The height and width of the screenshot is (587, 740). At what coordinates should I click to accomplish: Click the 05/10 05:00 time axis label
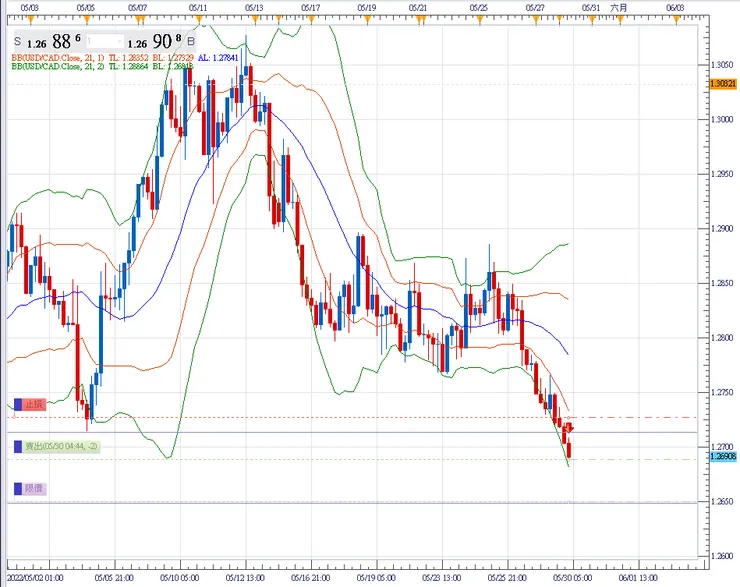tap(180, 578)
